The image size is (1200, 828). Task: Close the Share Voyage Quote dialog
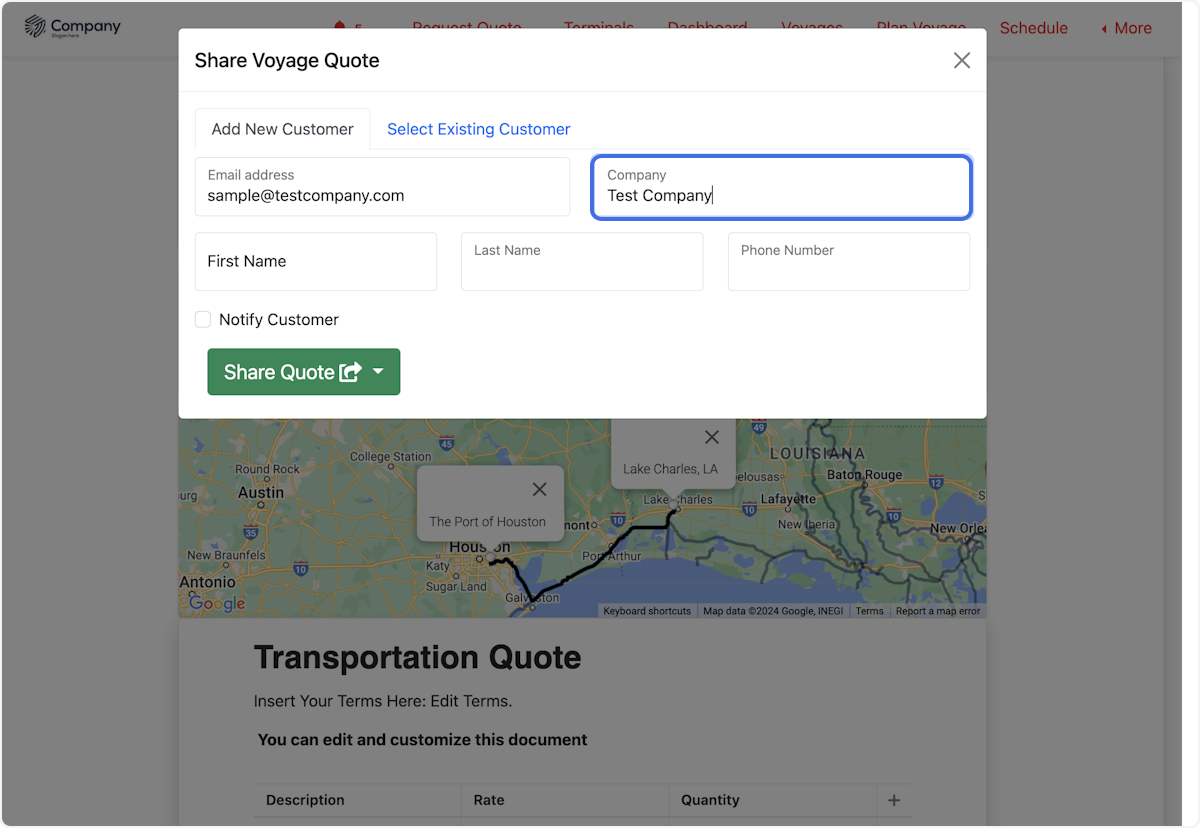tap(962, 60)
